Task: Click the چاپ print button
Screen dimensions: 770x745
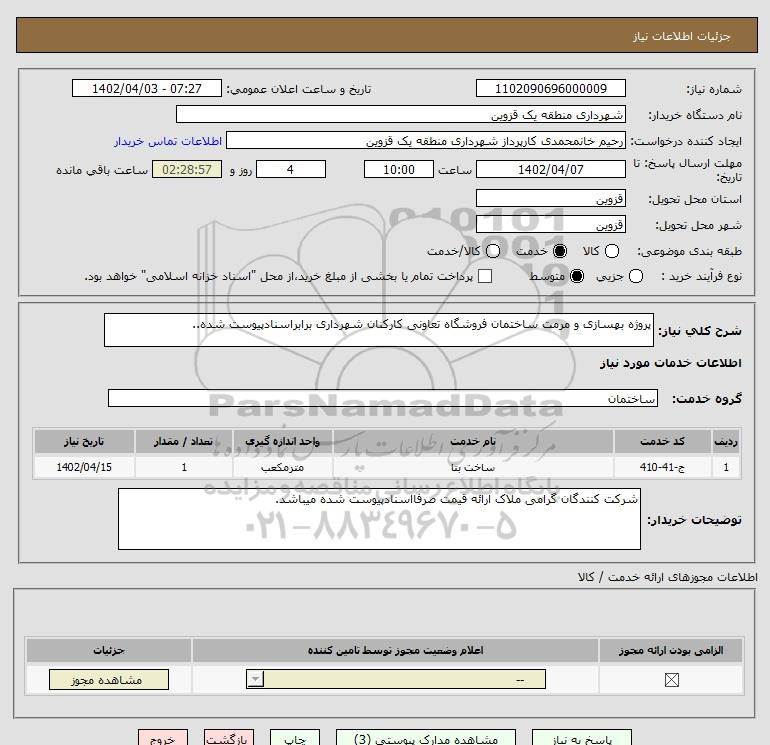Action: click(295, 738)
